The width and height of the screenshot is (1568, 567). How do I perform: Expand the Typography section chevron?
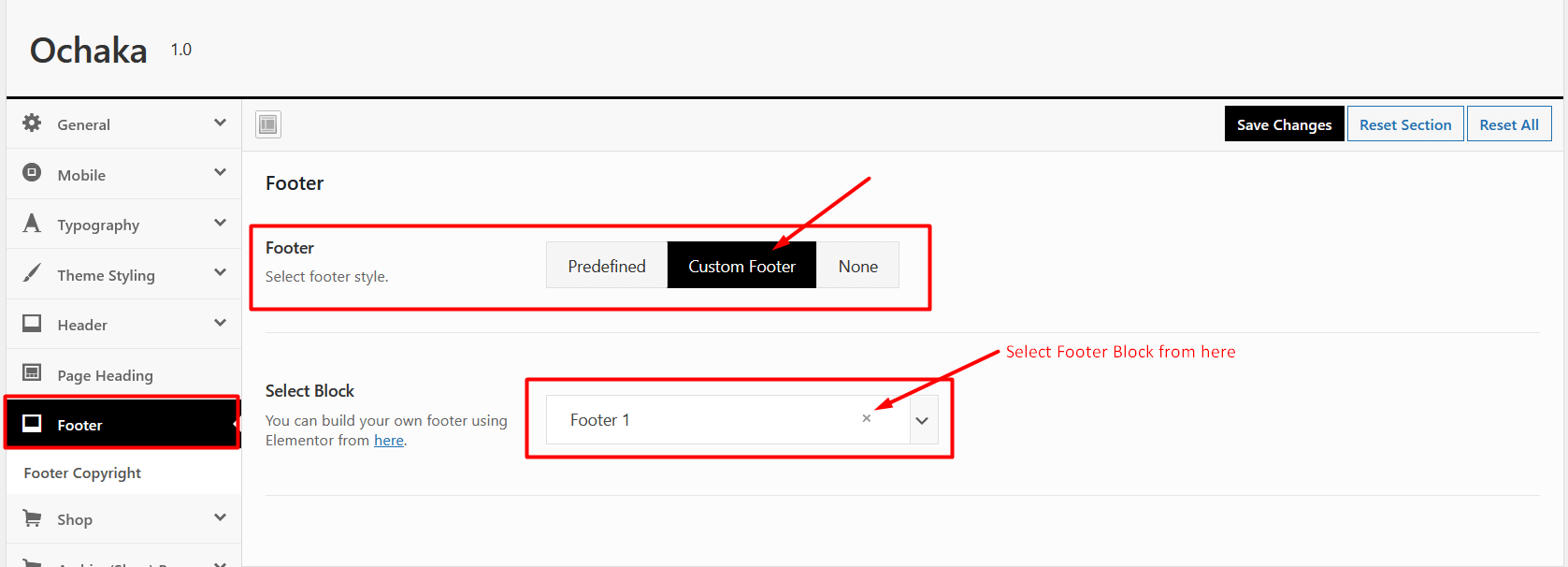point(220,223)
